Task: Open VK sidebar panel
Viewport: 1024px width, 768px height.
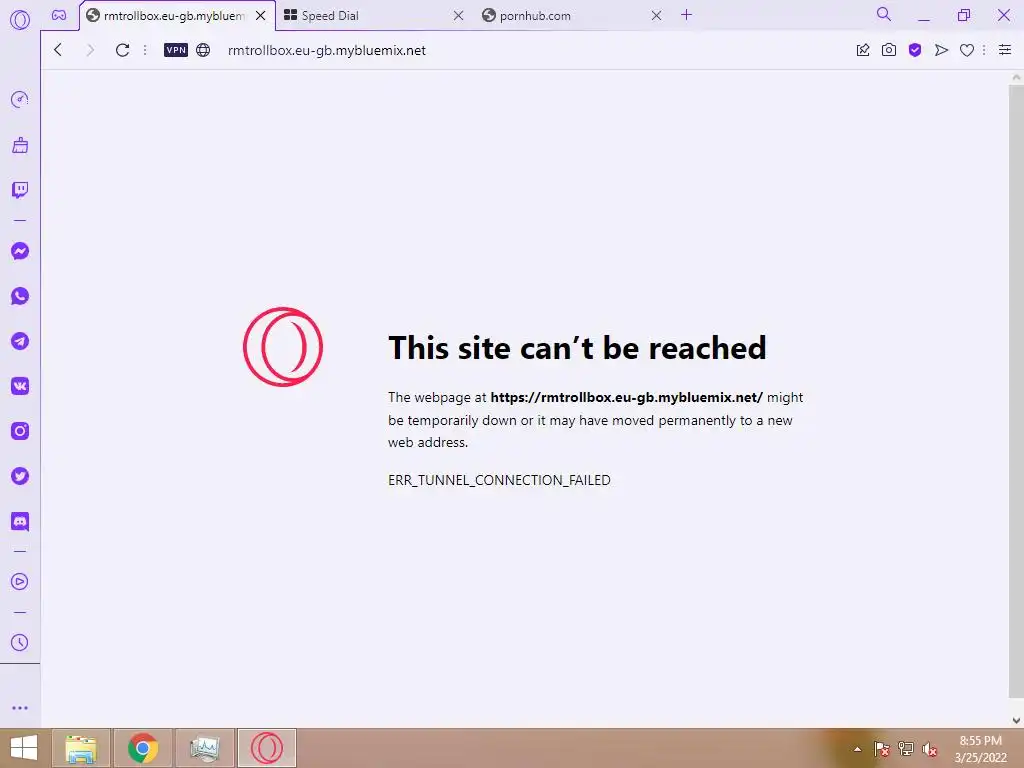Action: click(x=20, y=386)
